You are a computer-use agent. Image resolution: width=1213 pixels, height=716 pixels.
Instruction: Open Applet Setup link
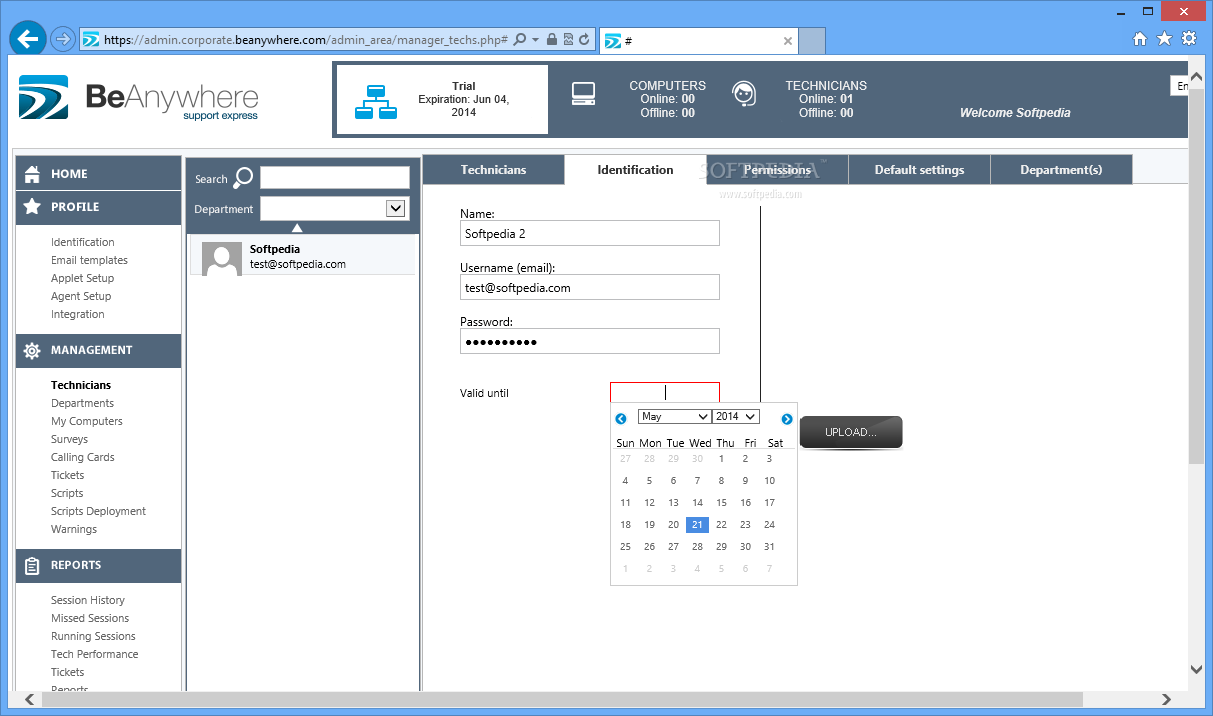[82, 278]
